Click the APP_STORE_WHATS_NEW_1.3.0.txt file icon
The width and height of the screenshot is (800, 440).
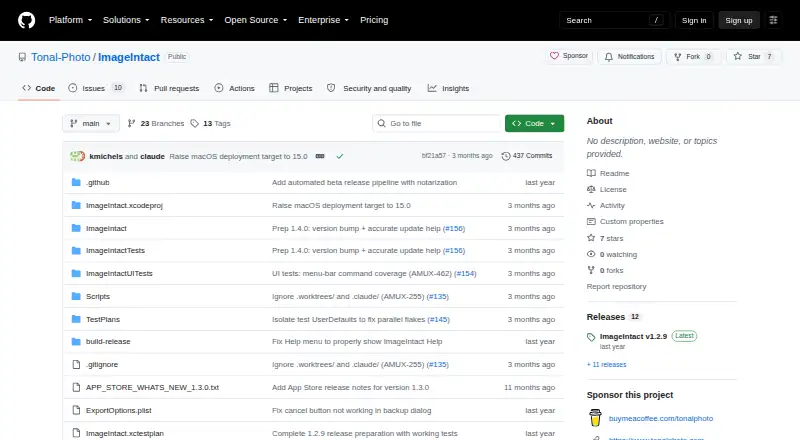(76, 387)
